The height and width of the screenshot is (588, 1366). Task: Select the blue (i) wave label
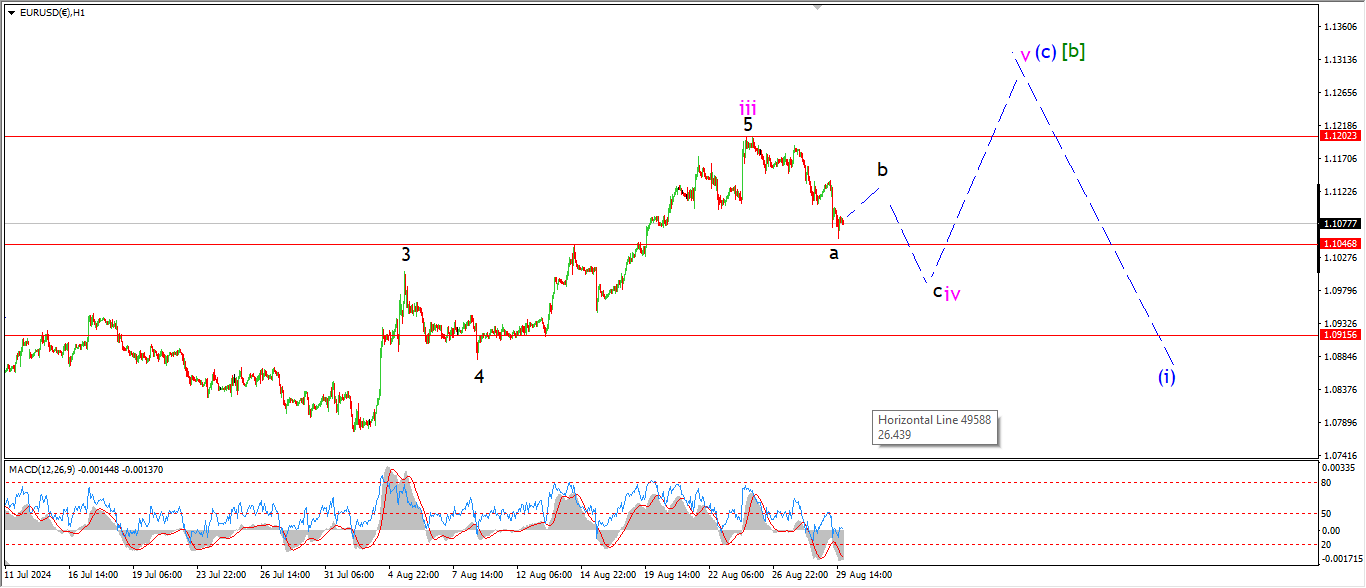pos(1167,377)
